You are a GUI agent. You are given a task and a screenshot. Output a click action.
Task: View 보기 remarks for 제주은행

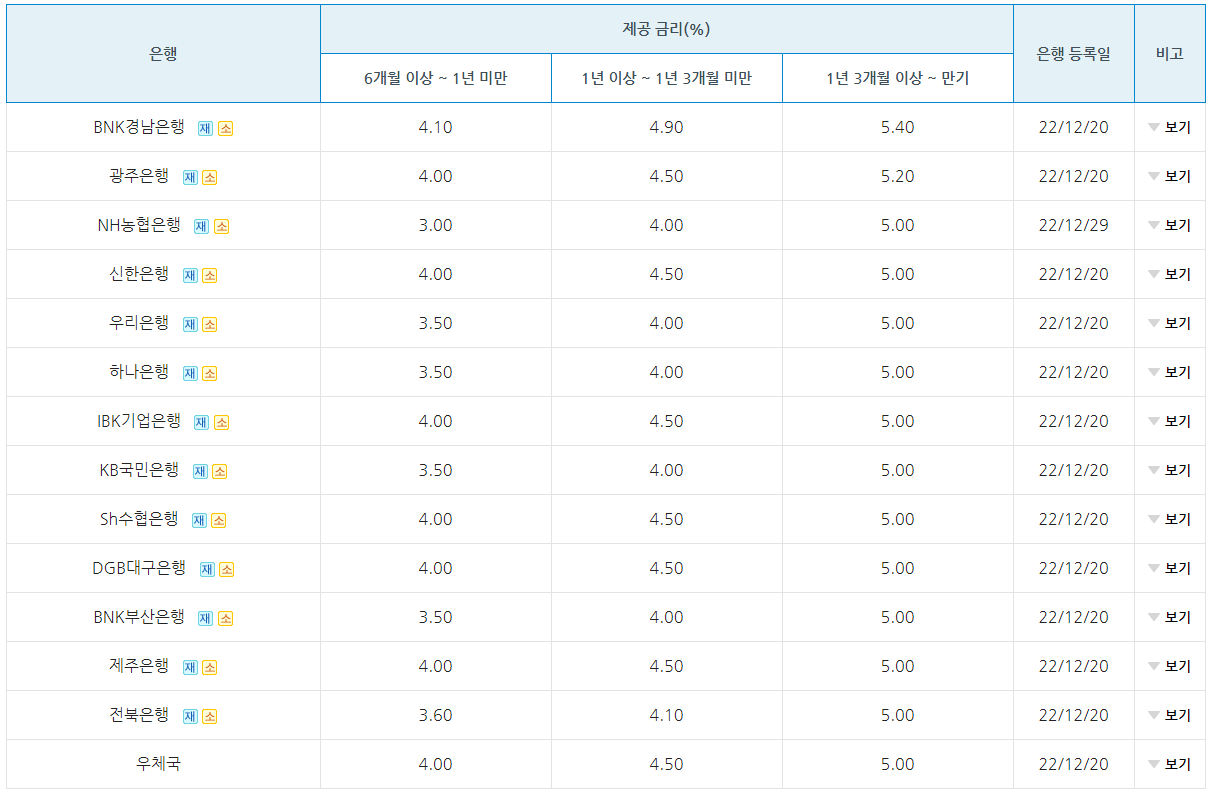tap(1170, 666)
